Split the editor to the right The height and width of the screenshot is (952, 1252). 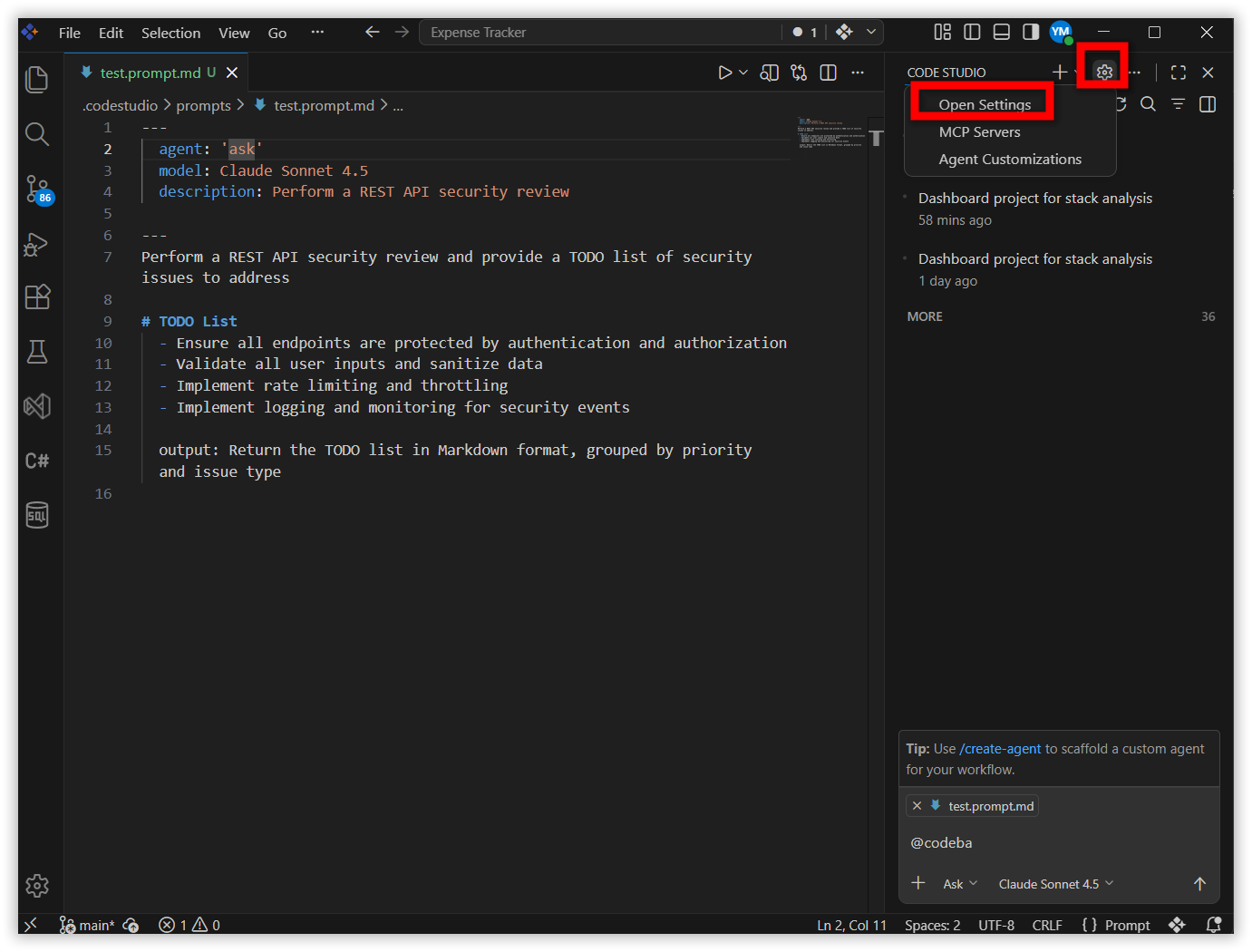[x=828, y=73]
